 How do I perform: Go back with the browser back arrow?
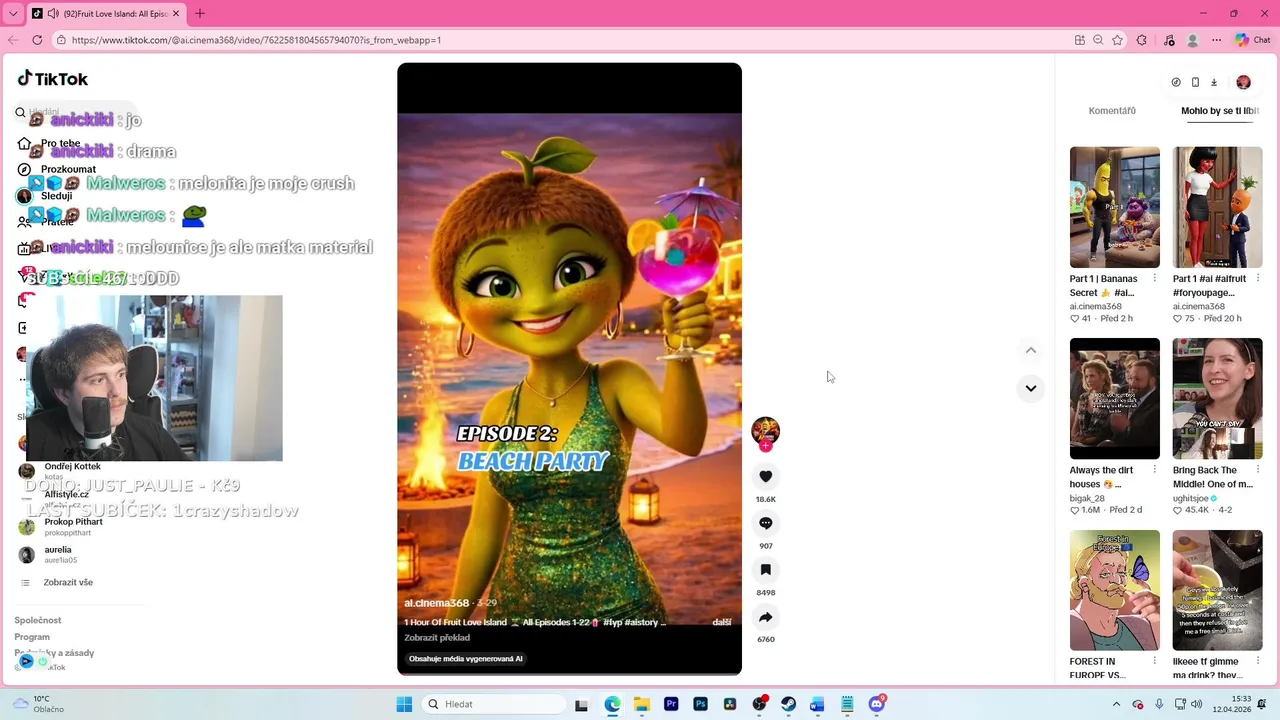13,40
